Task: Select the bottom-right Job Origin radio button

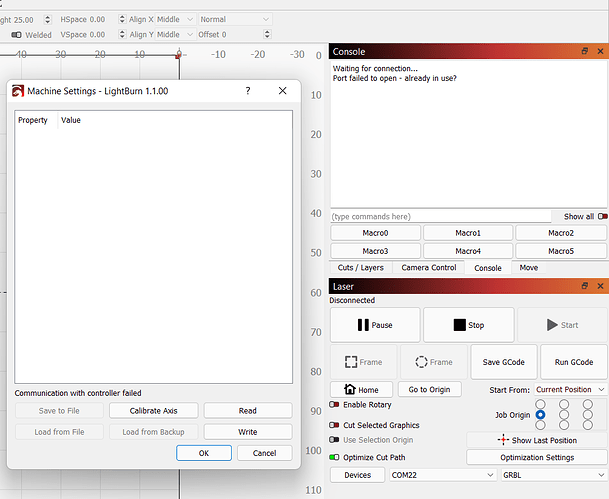Action: pyautogui.click(x=588, y=425)
